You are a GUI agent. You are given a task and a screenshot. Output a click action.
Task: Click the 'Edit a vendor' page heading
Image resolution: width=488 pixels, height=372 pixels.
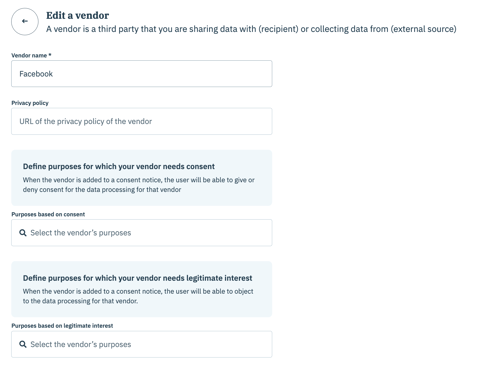[x=77, y=15]
